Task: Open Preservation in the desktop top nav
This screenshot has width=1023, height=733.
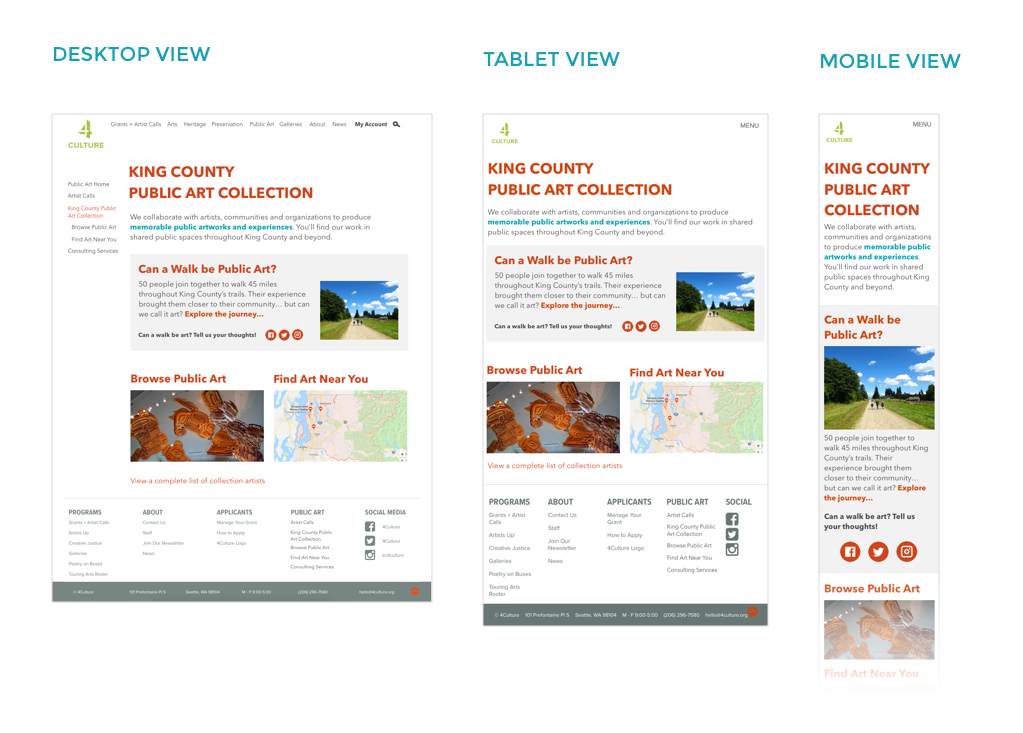Action: coord(227,124)
